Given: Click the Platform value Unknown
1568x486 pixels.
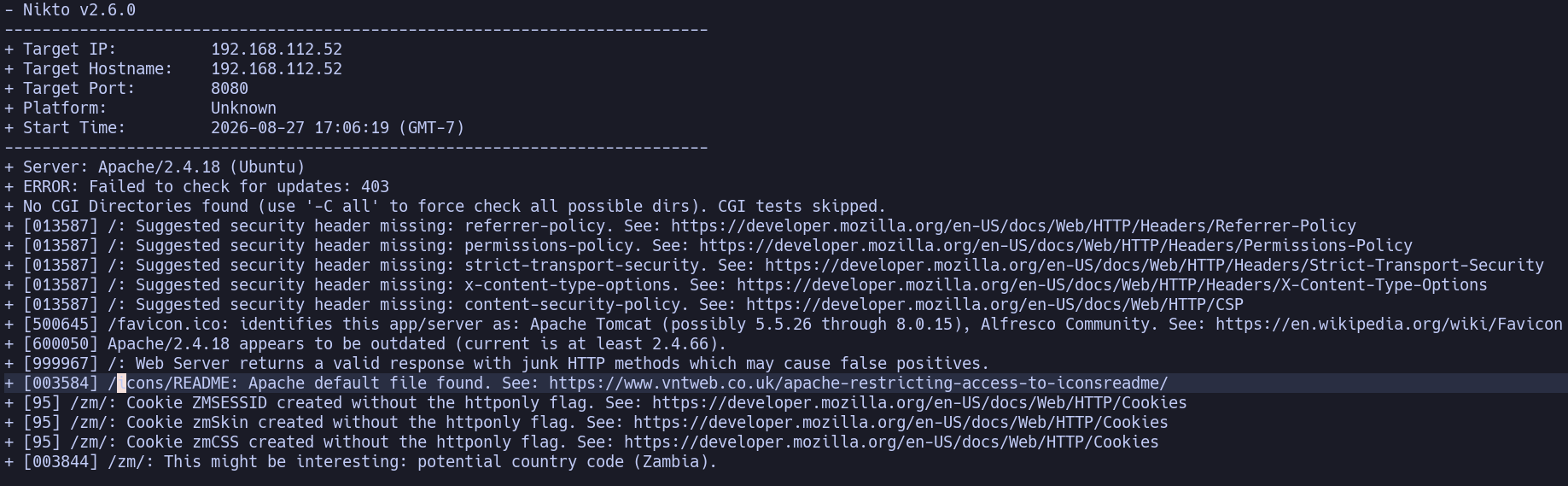Looking at the screenshot, I should click(243, 108).
